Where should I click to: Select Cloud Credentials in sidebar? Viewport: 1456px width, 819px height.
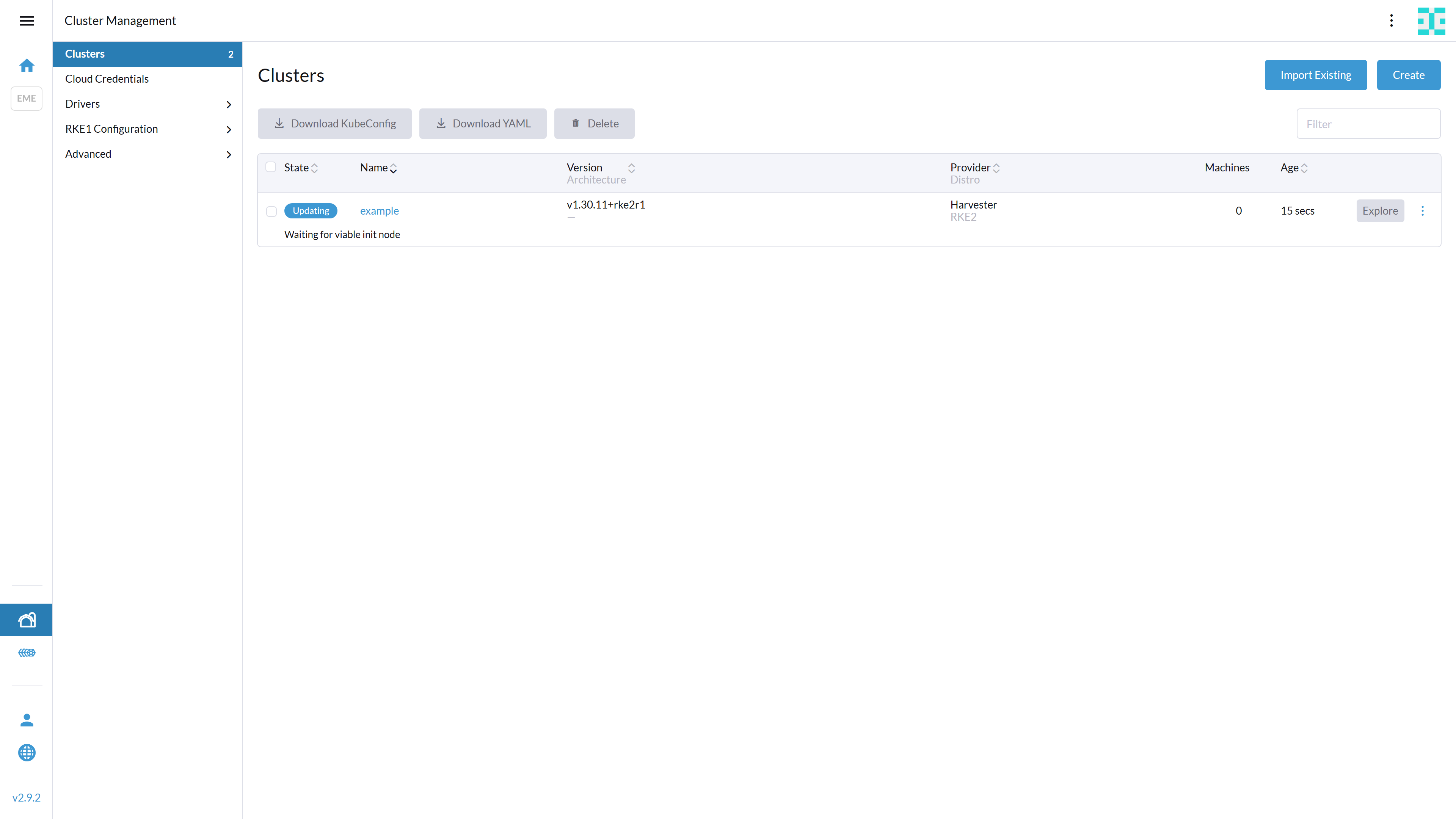coord(107,78)
